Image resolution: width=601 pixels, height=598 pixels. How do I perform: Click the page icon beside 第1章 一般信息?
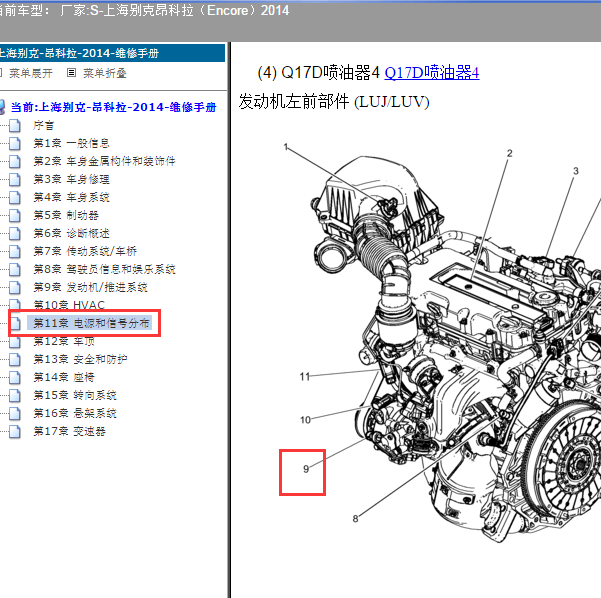pyautogui.click(x=15, y=143)
